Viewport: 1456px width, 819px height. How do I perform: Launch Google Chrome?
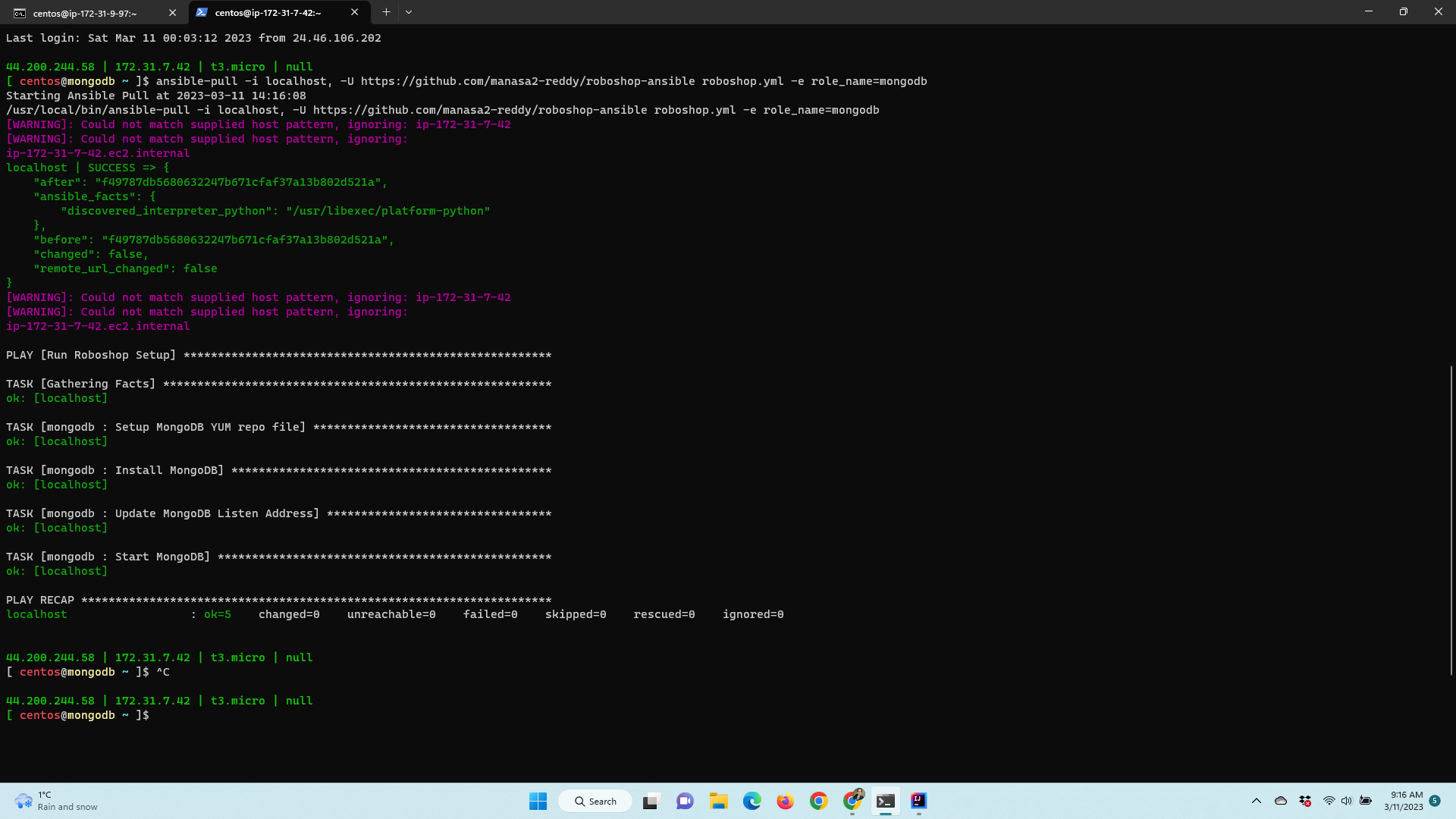click(818, 801)
